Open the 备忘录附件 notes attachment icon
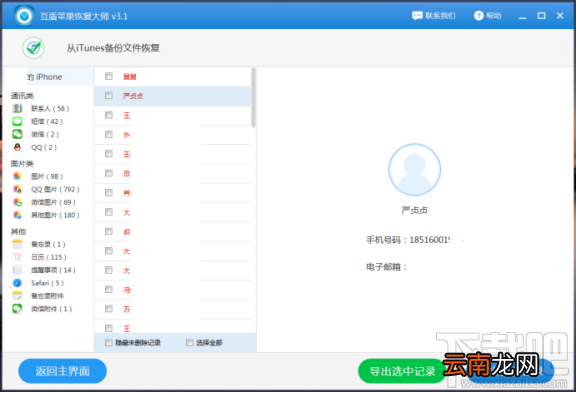 tap(17, 296)
